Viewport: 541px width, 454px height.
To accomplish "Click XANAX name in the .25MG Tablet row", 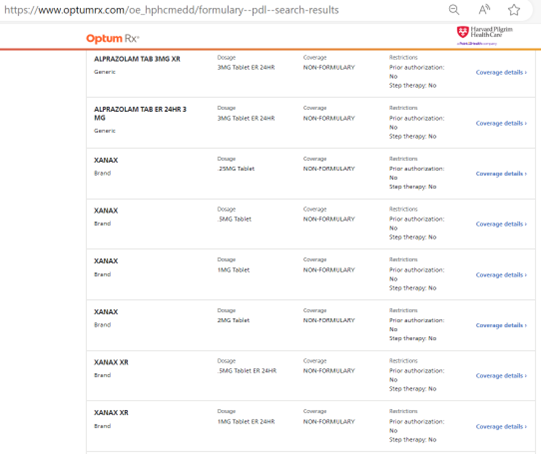I will [x=106, y=160].
